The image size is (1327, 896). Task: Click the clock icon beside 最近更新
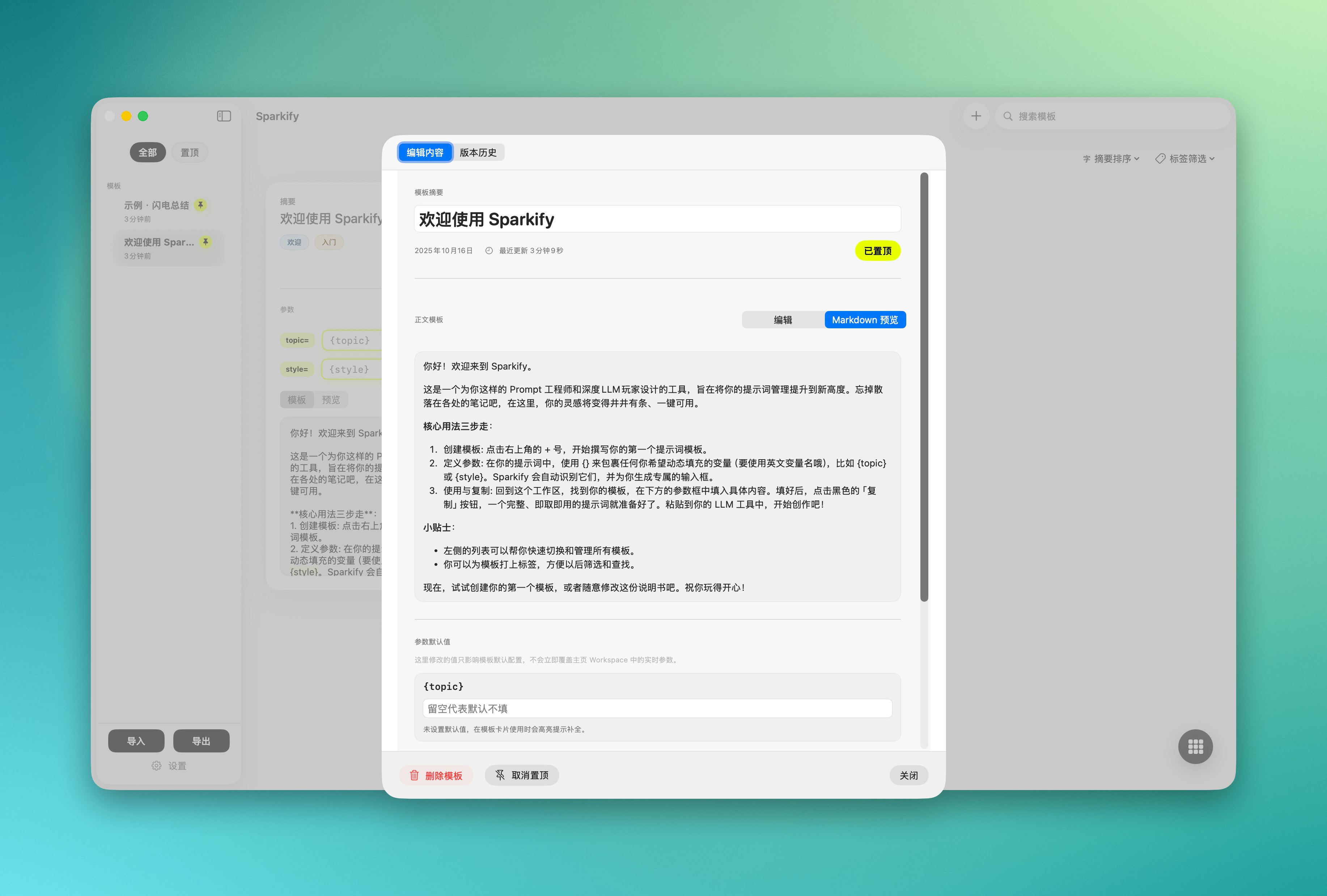click(x=489, y=251)
